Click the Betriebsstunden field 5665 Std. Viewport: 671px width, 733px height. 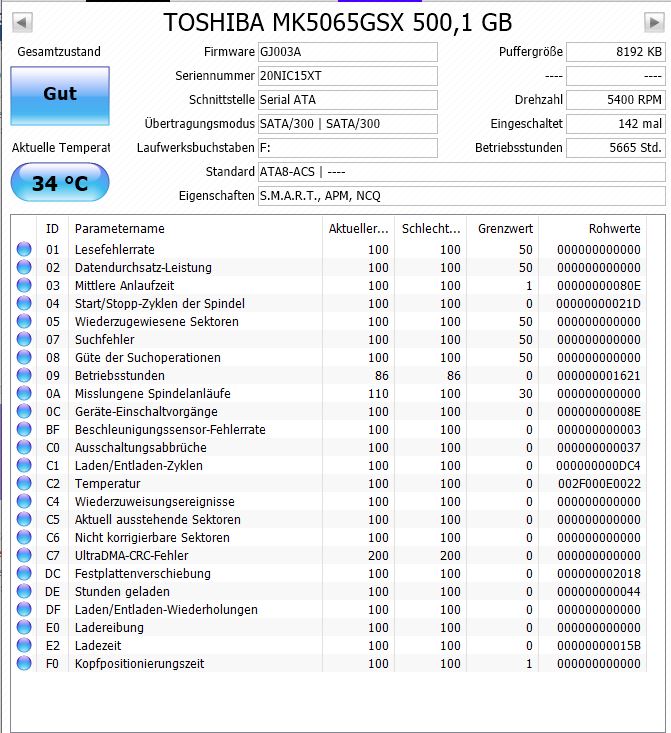click(x=615, y=148)
